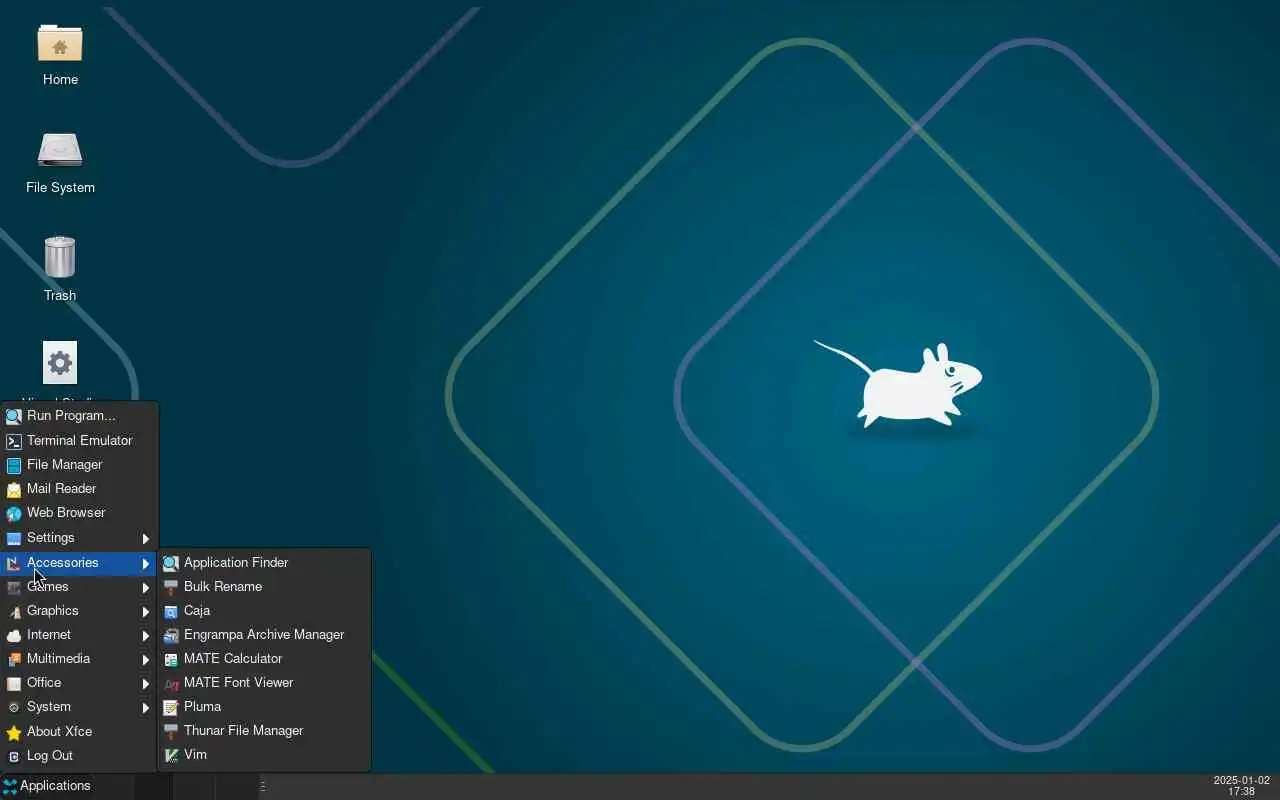1280x800 pixels.
Task: Open the gear launcher icon below Trash
Action: [60, 363]
